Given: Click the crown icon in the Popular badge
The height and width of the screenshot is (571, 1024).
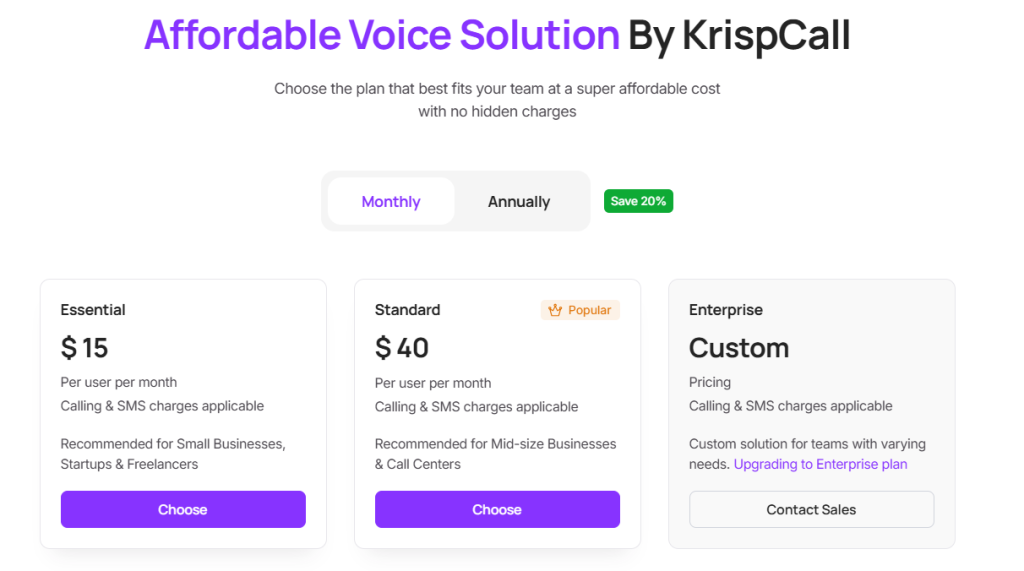Looking at the screenshot, I should (555, 310).
